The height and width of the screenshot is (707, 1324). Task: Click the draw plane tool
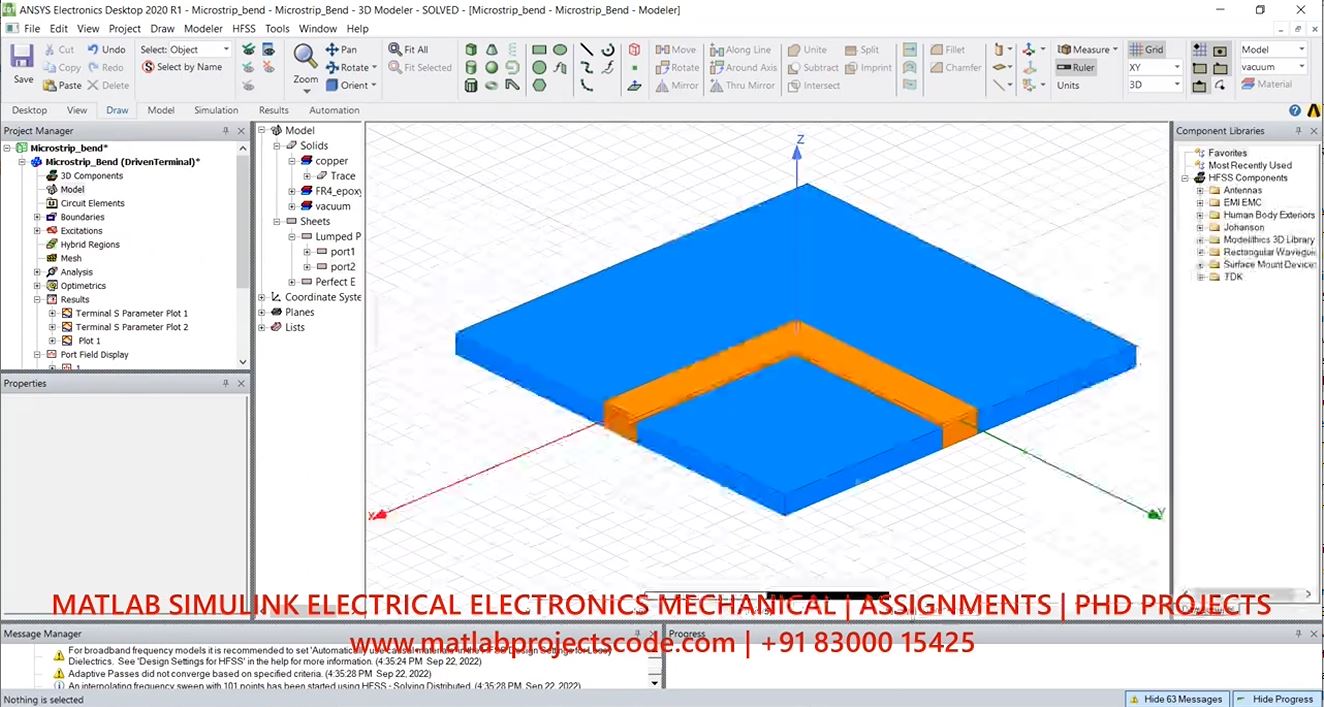tap(634, 85)
